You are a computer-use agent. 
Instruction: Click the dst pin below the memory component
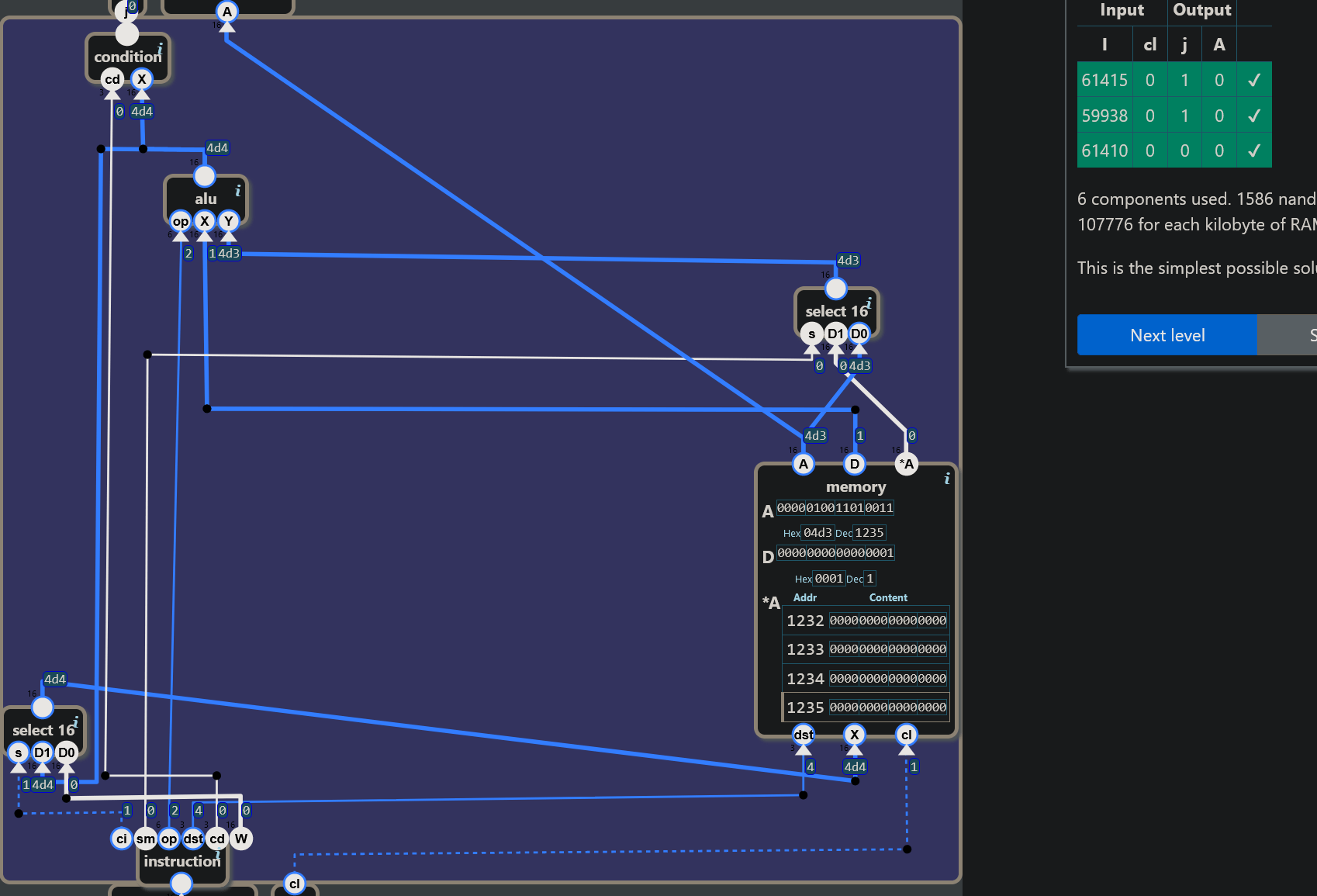[x=803, y=734]
